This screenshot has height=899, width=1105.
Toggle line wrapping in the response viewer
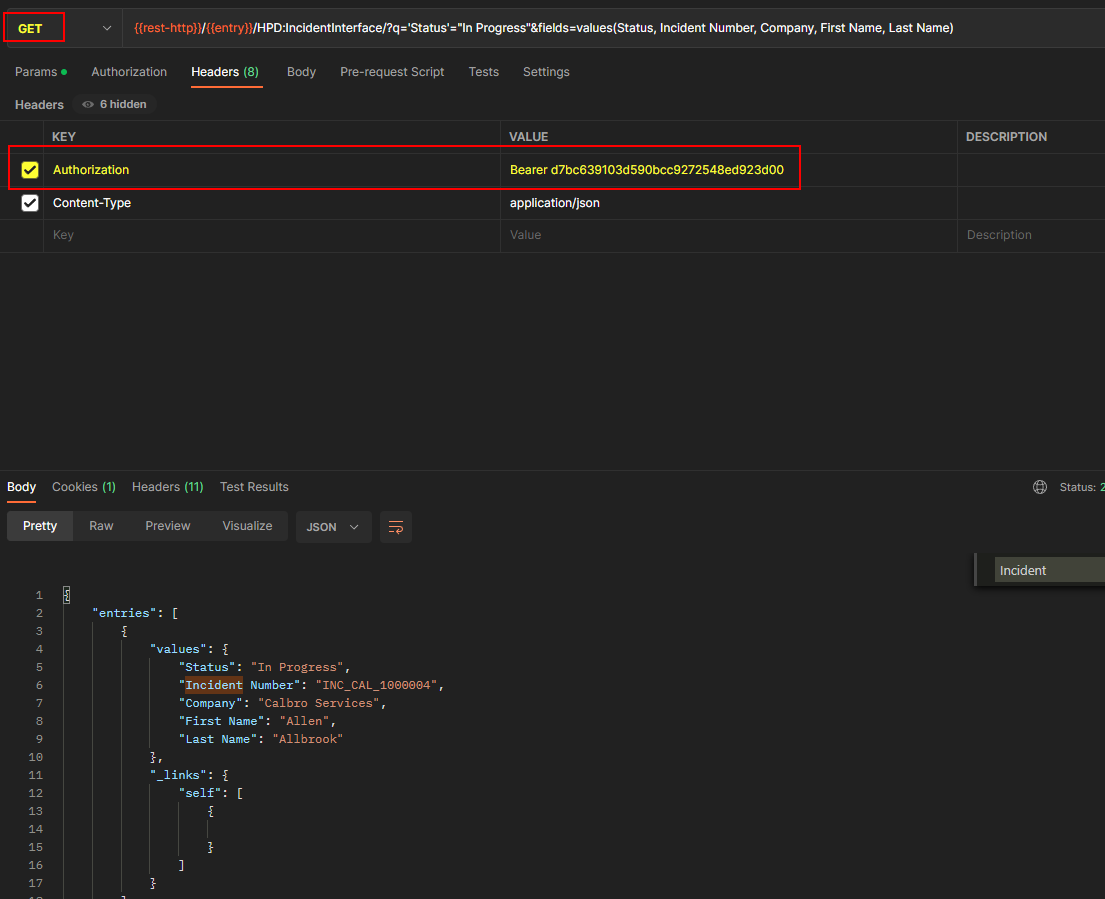[x=395, y=527]
